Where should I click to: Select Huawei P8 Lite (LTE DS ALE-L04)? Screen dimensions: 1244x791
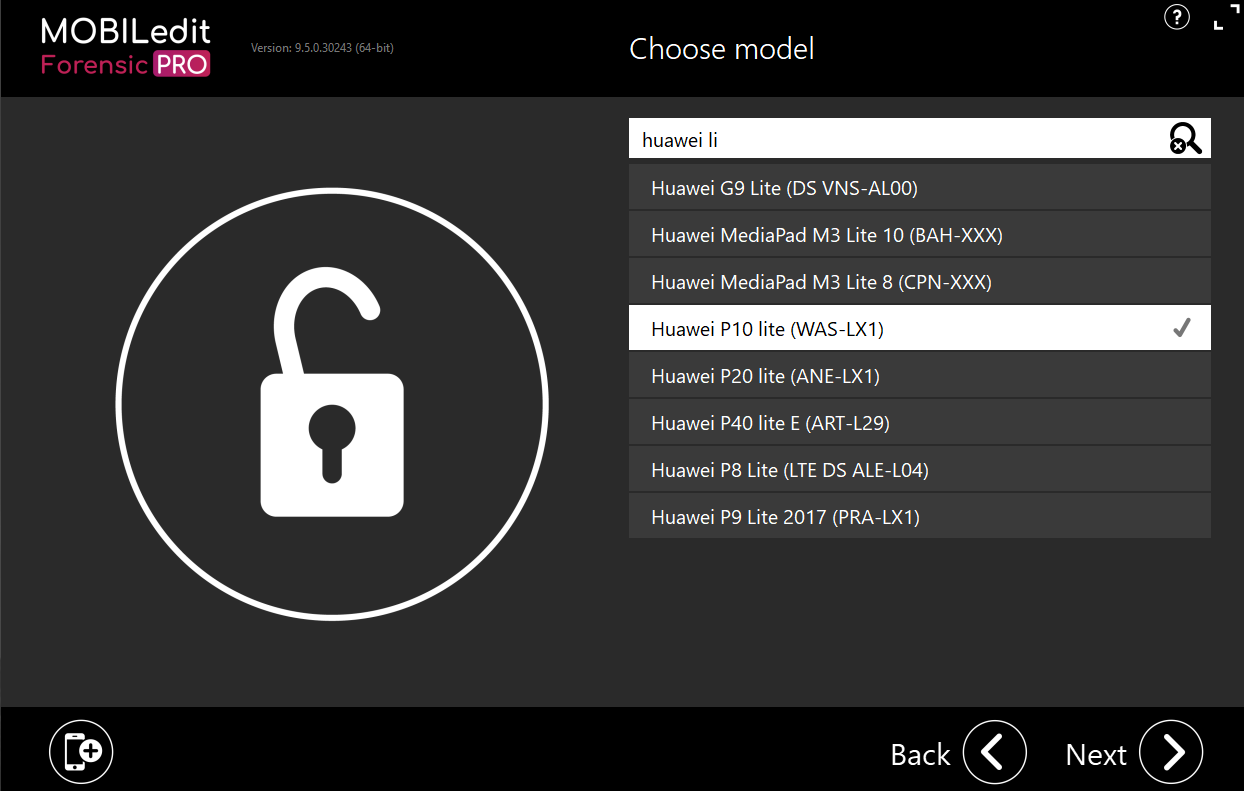[920, 470]
